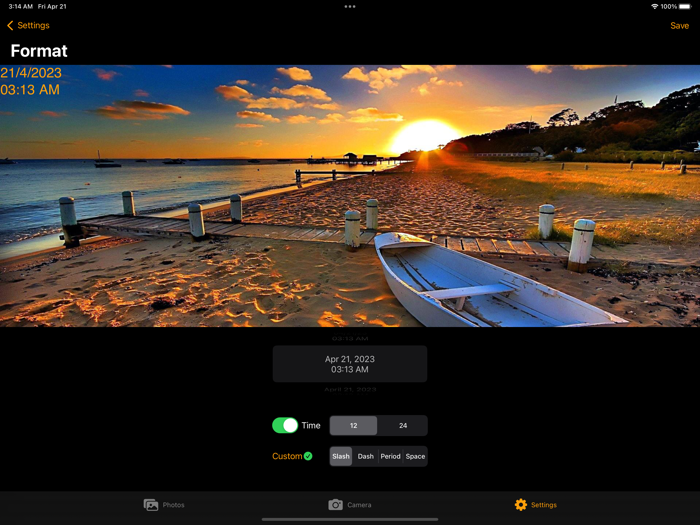Click the Format page title
This screenshot has height=525, width=700.
tap(39, 51)
